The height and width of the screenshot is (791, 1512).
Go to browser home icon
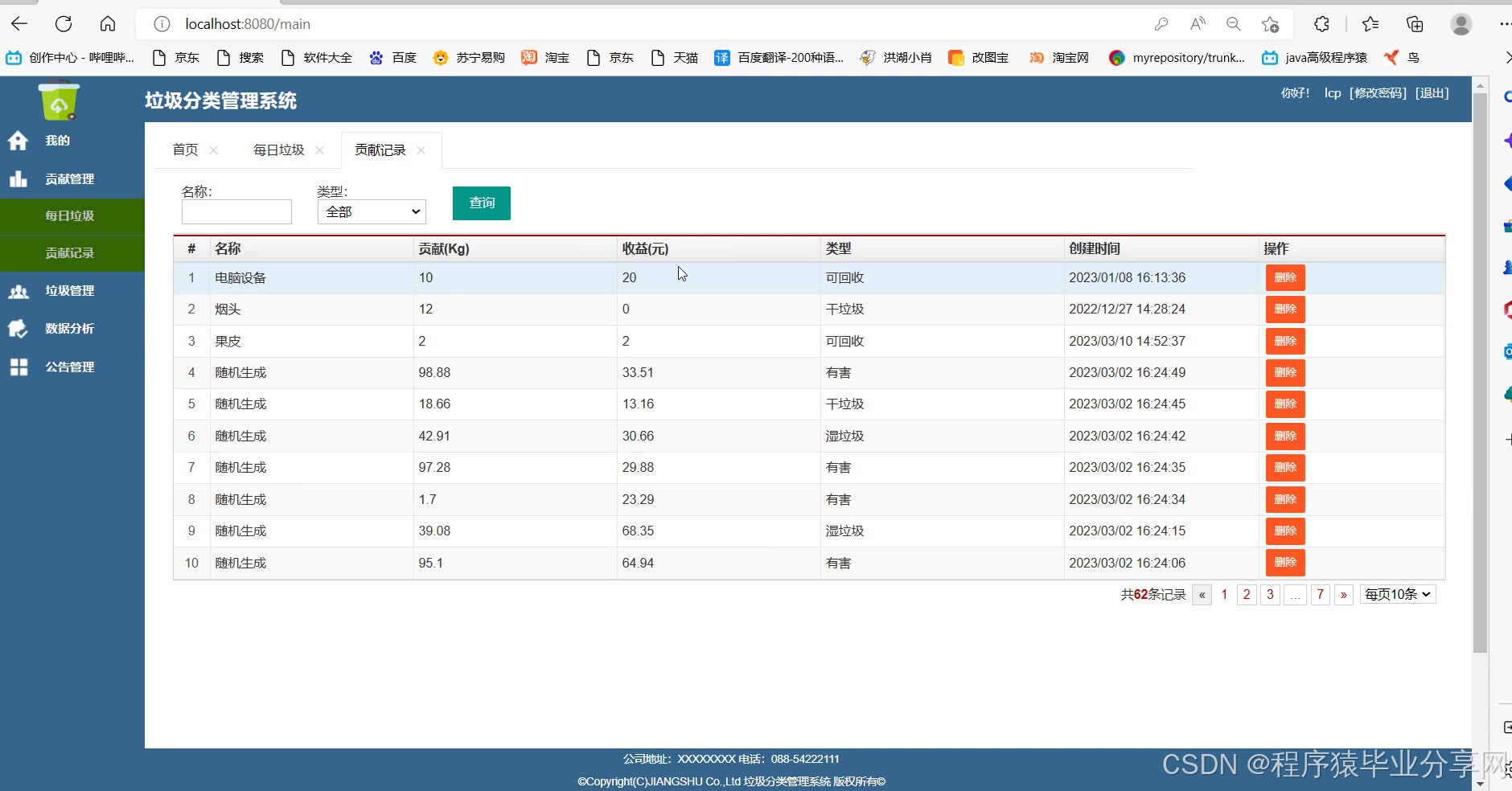pos(108,24)
